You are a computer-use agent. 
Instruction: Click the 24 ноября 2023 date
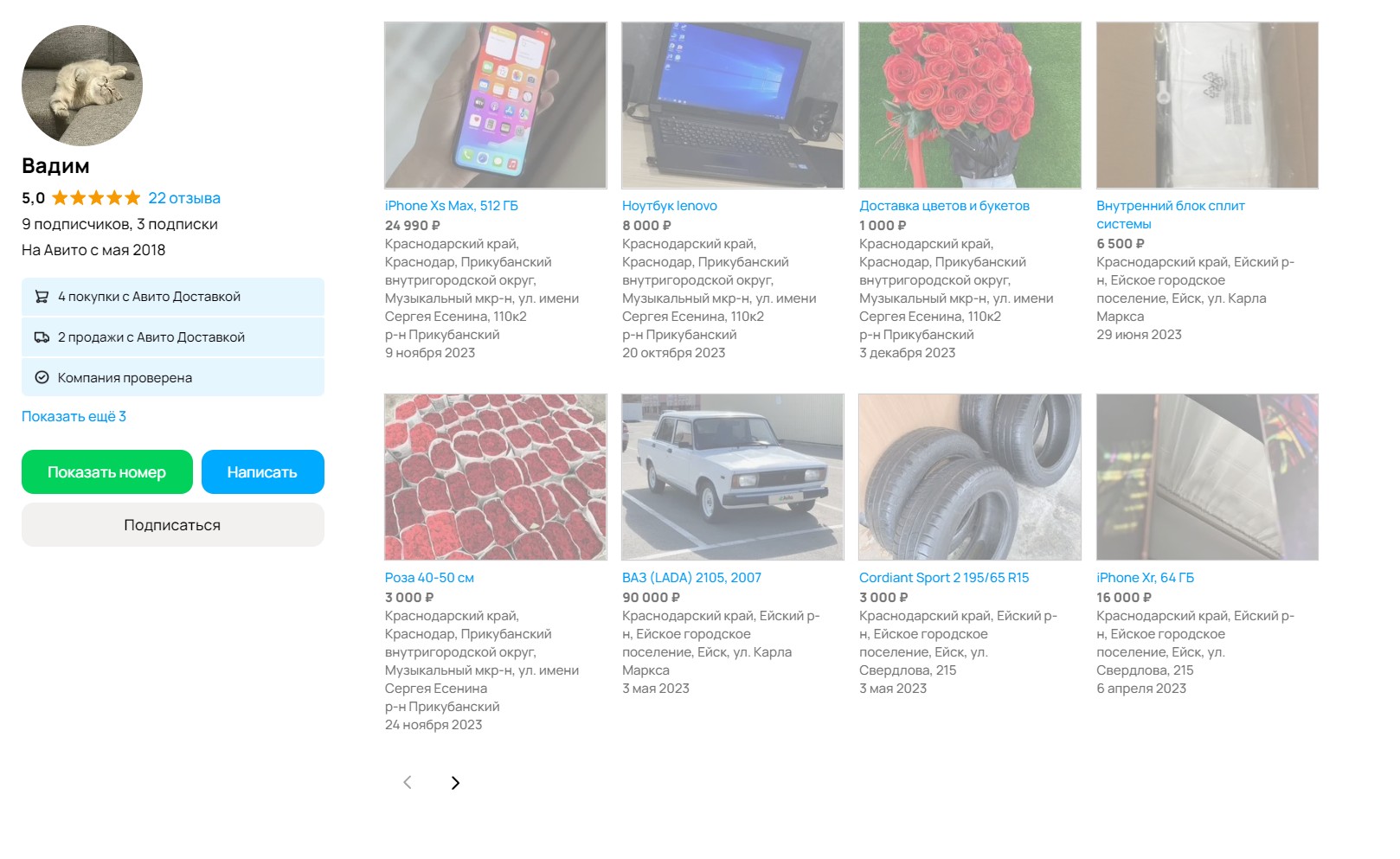[433, 725]
